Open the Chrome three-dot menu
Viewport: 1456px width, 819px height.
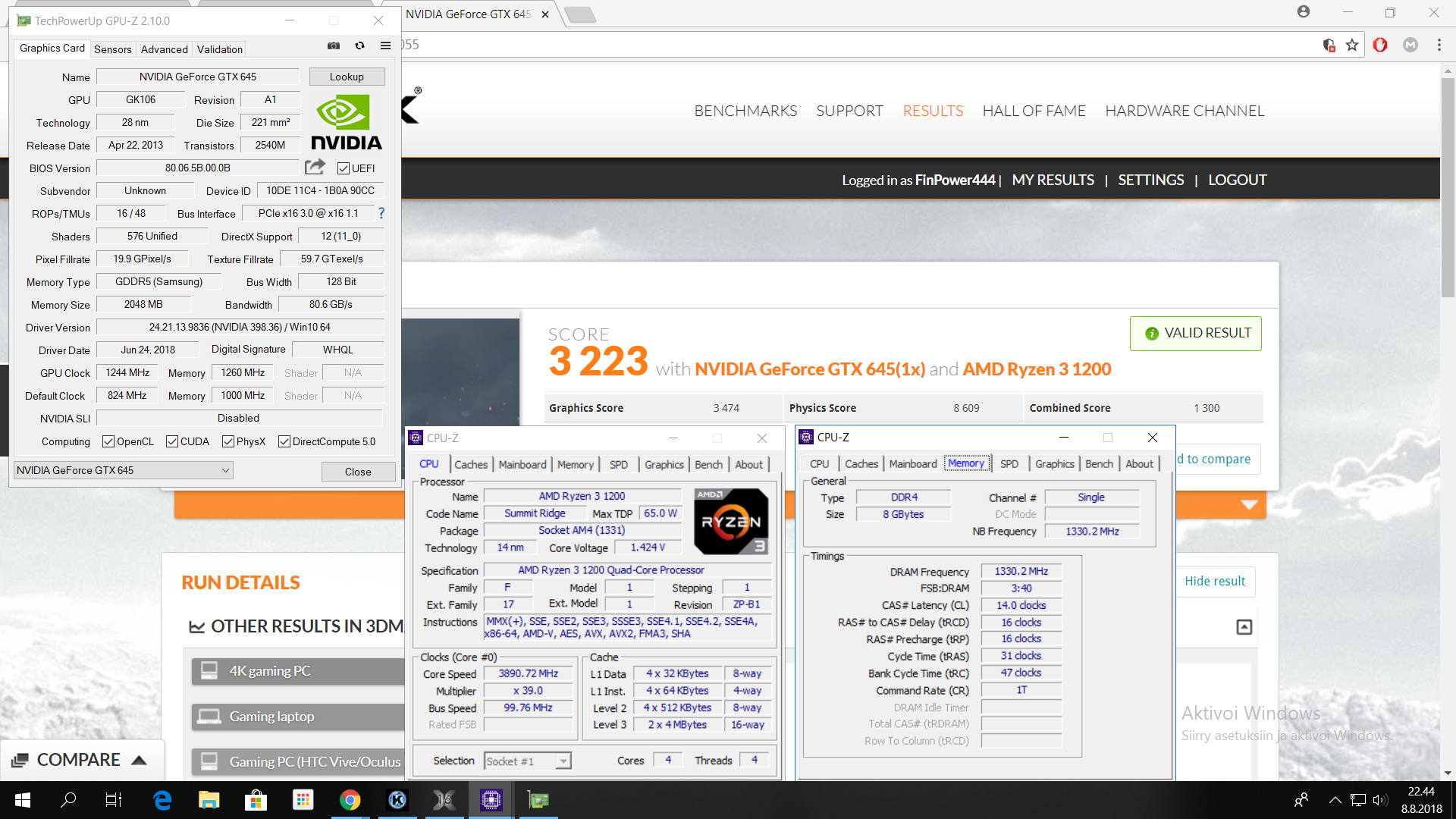(x=1439, y=45)
